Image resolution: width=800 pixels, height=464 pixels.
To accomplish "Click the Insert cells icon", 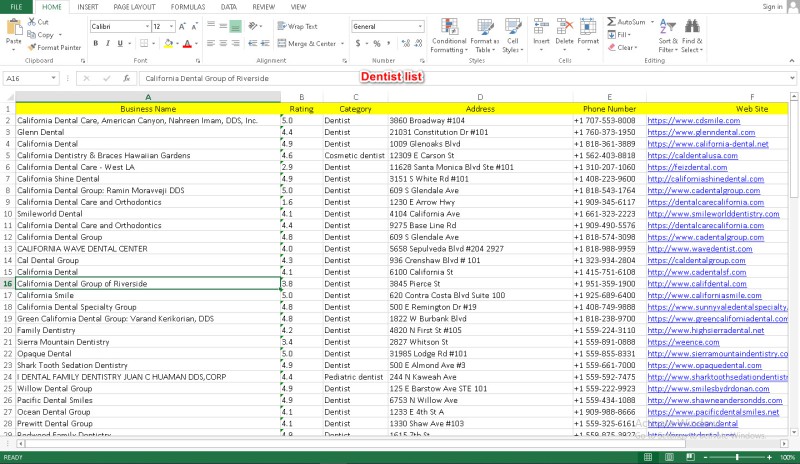I will click(541, 27).
